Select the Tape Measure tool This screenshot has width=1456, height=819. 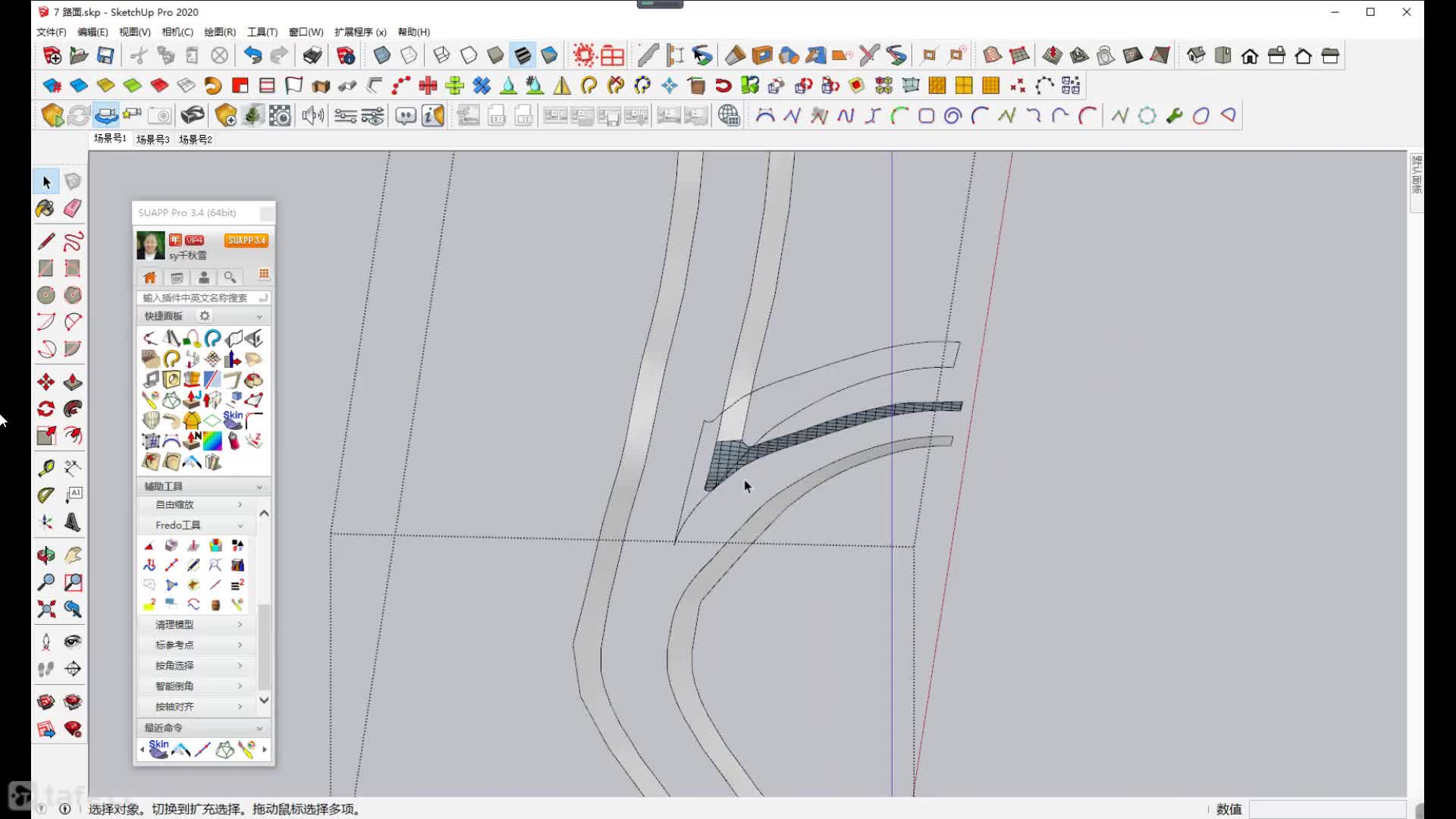tap(46, 468)
